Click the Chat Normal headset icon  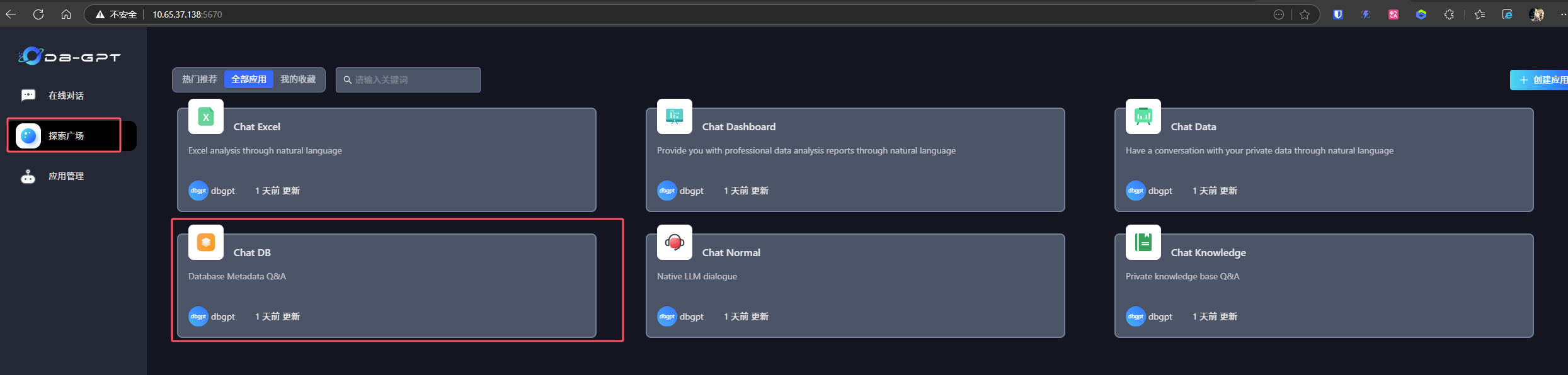[675, 242]
